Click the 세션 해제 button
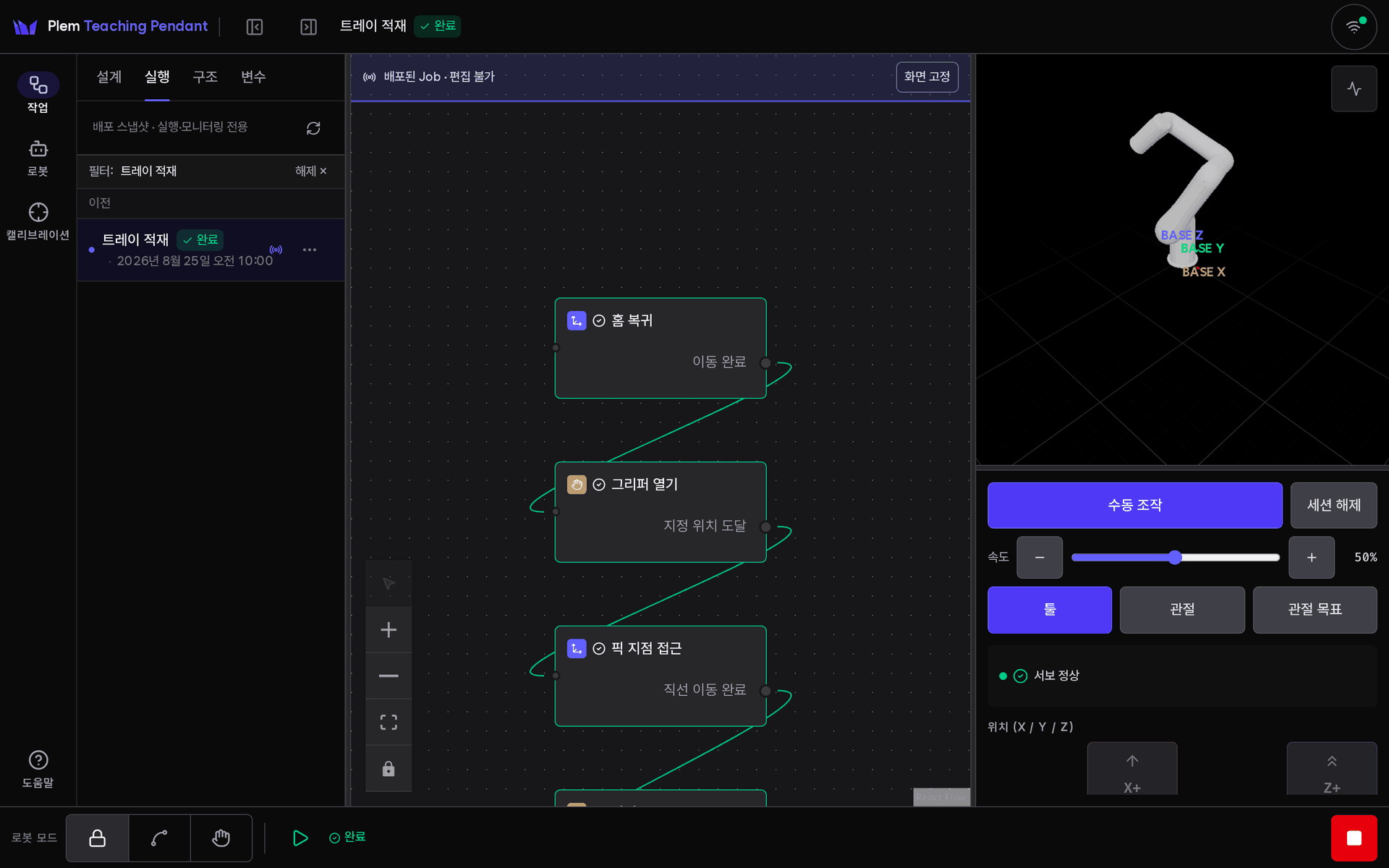The height and width of the screenshot is (868, 1389). pyautogui.click(x=1333, y=506)
